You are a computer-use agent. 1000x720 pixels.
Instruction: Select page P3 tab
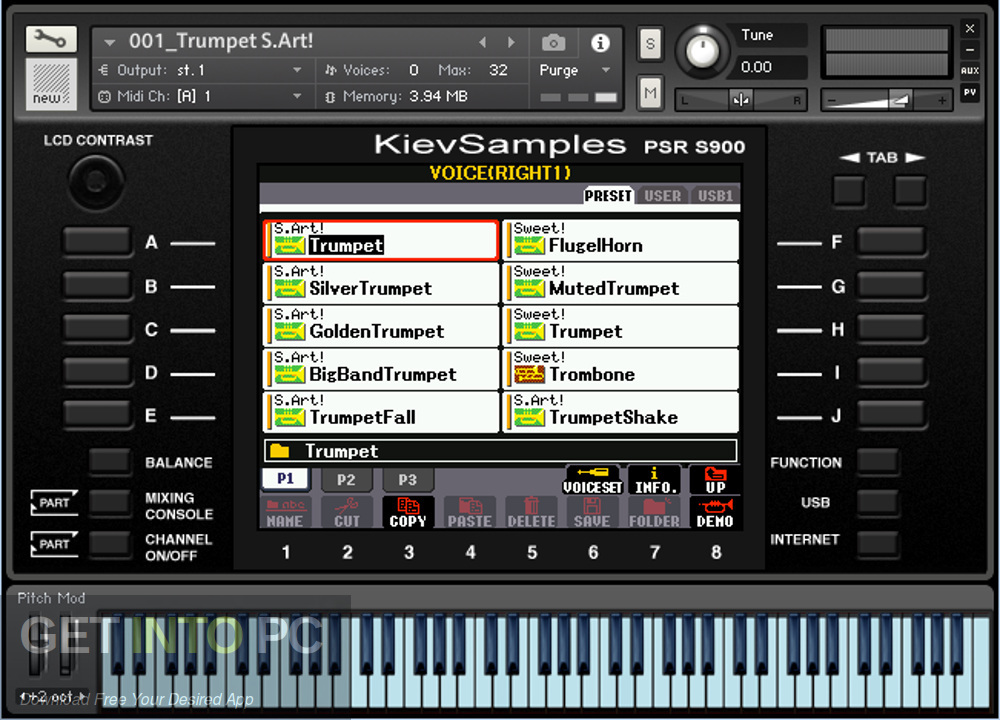click(408, 480)
